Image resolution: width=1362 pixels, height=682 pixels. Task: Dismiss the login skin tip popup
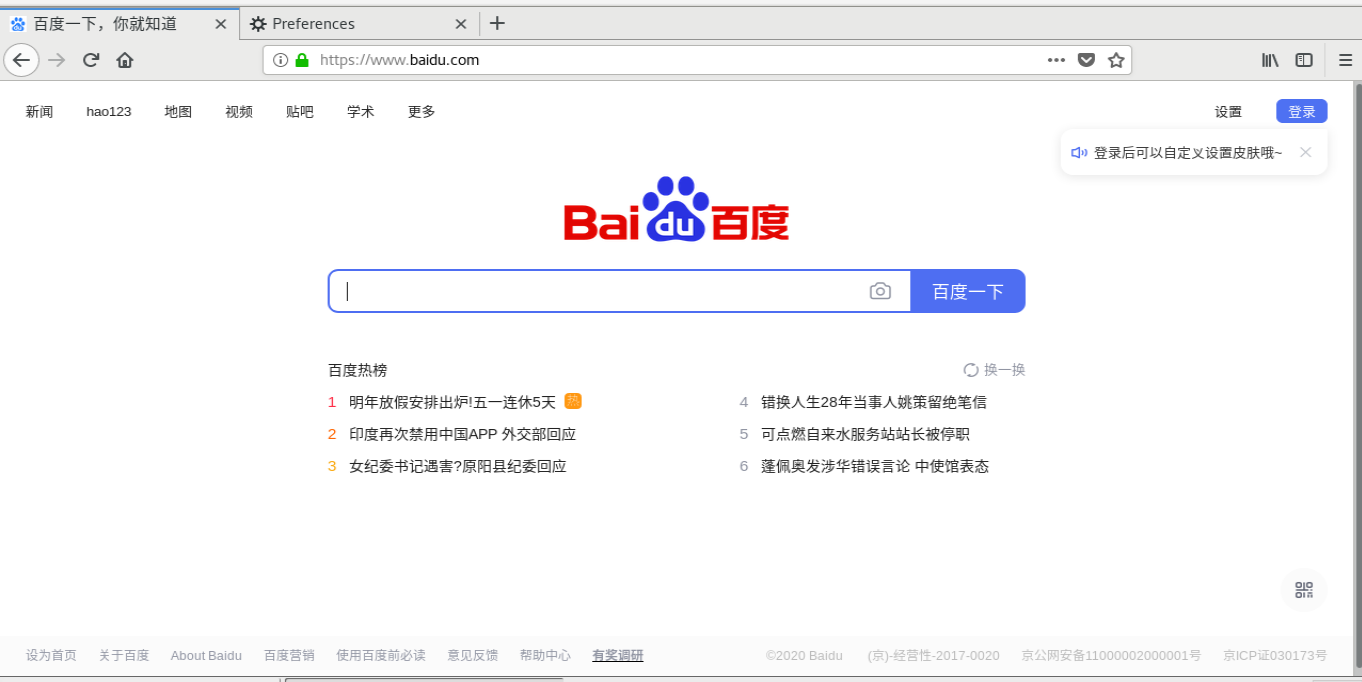[x=1305, y=152]
